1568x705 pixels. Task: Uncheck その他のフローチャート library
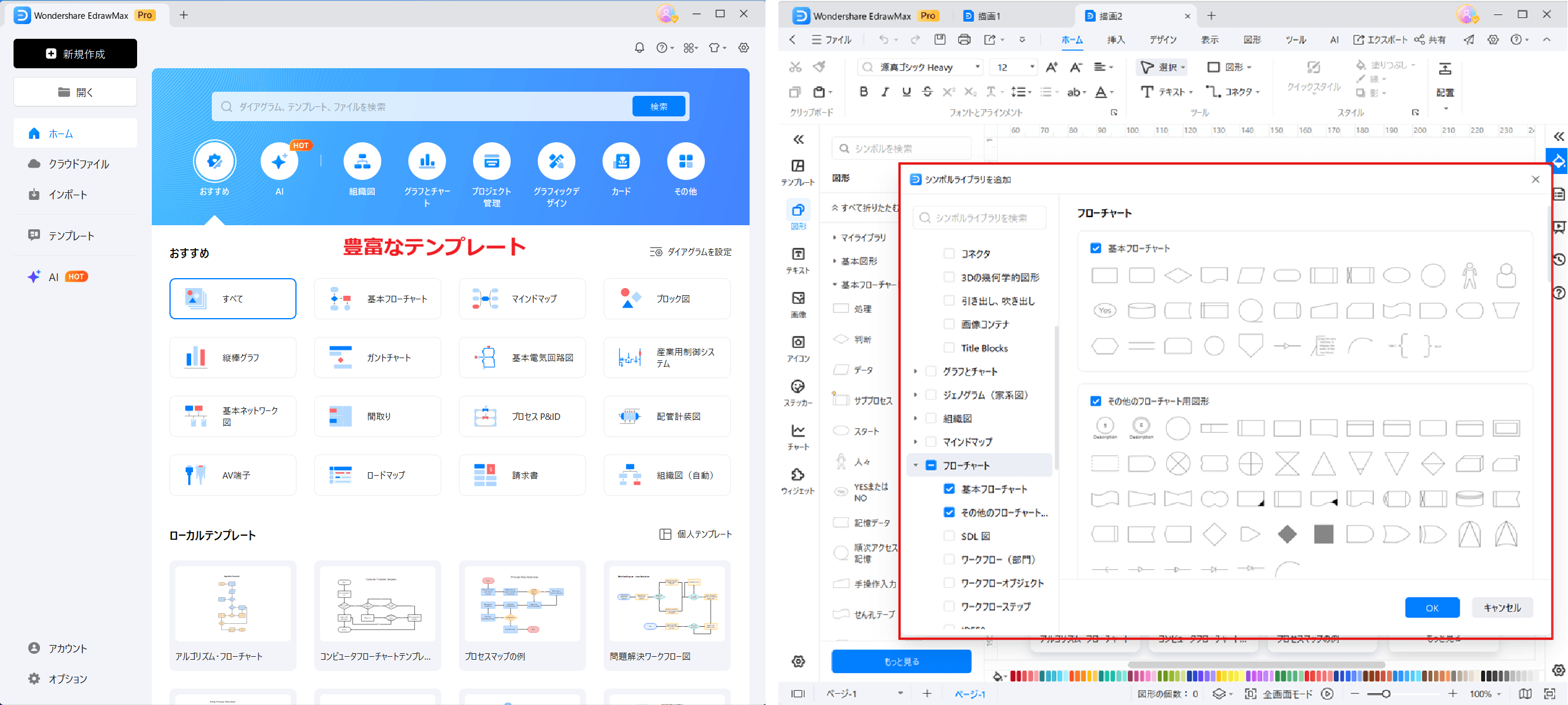[949, 512]
